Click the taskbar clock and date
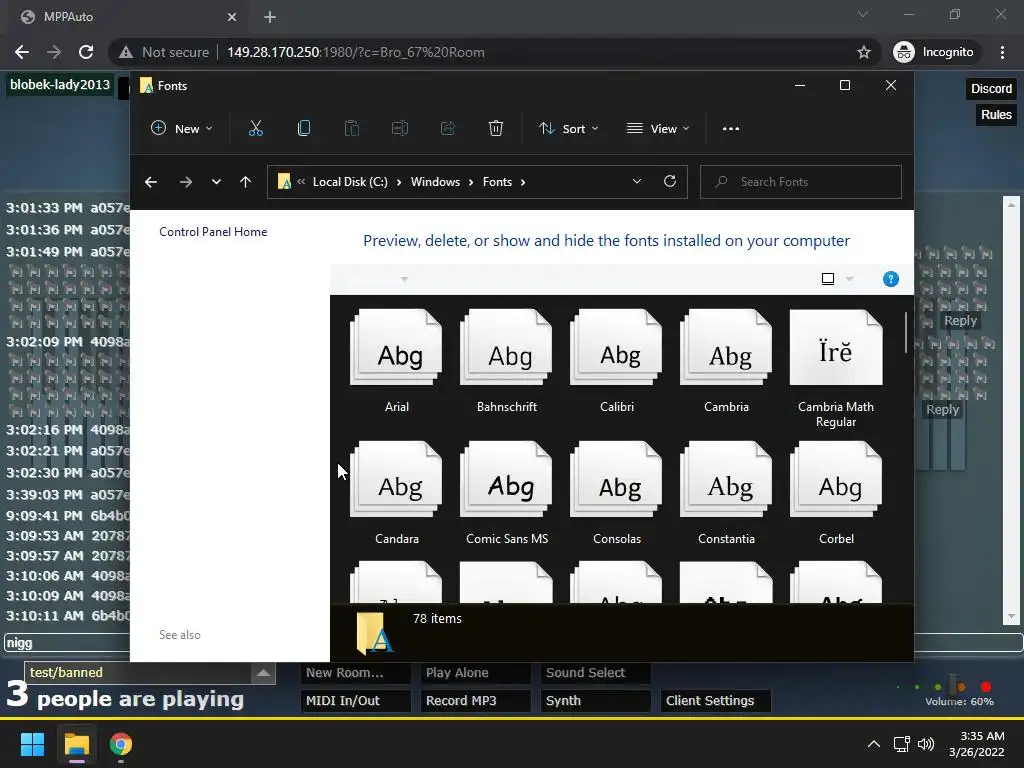The image size is (1024, 768). click(x=976, y=744)
